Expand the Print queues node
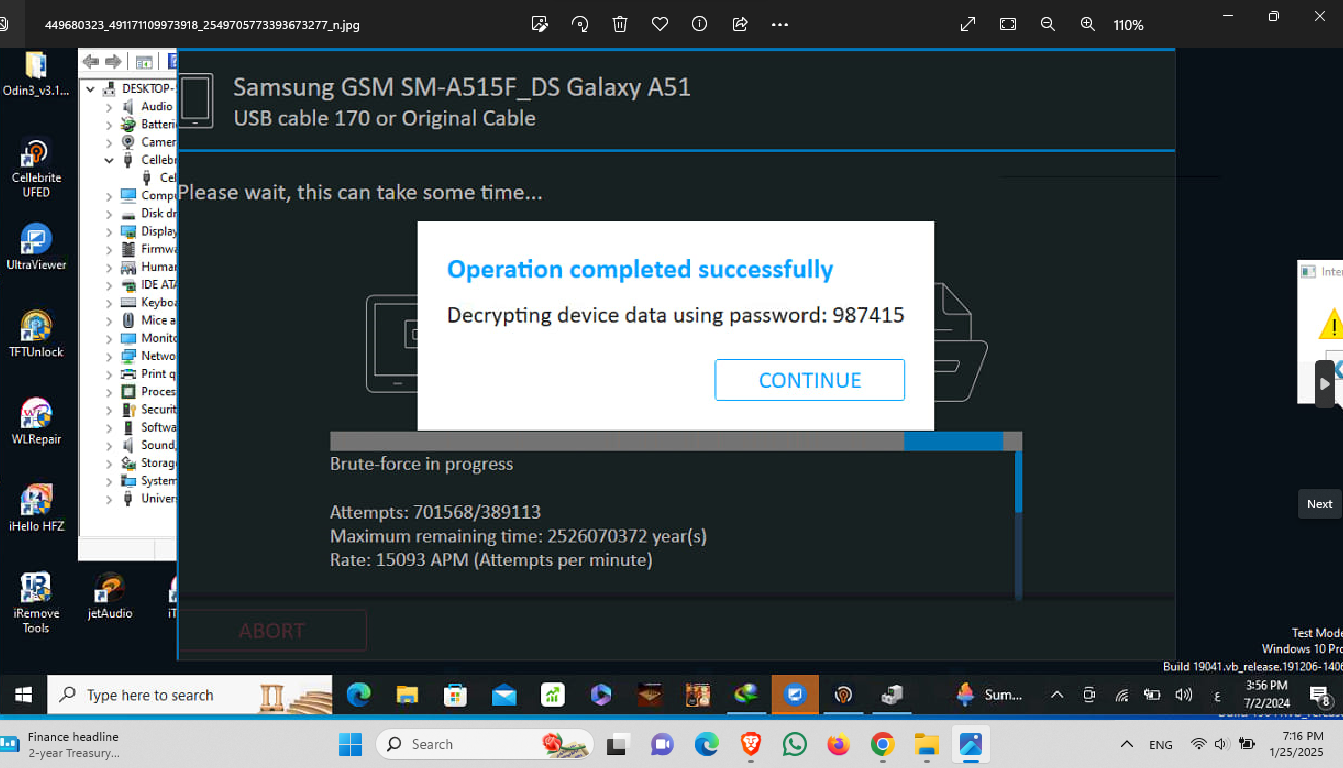 [x=109, y=374]
